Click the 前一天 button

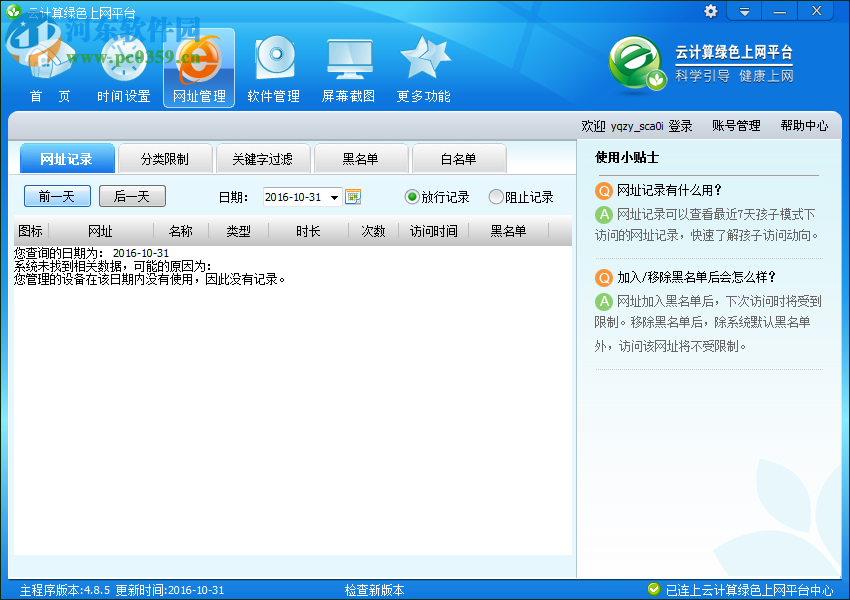pyautogui.click(x=57, y=197)
